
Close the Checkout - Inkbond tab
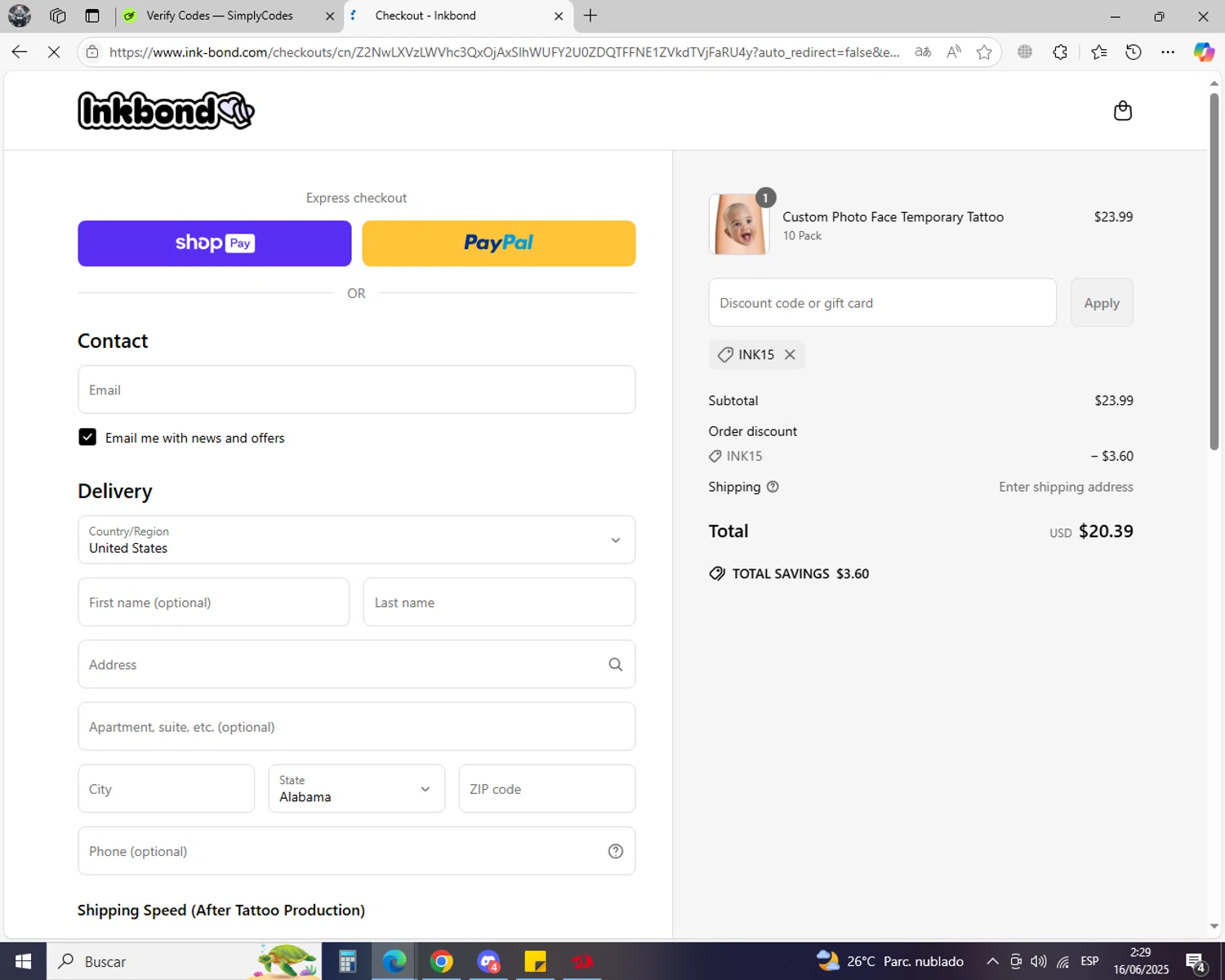(x=559, y=16)
